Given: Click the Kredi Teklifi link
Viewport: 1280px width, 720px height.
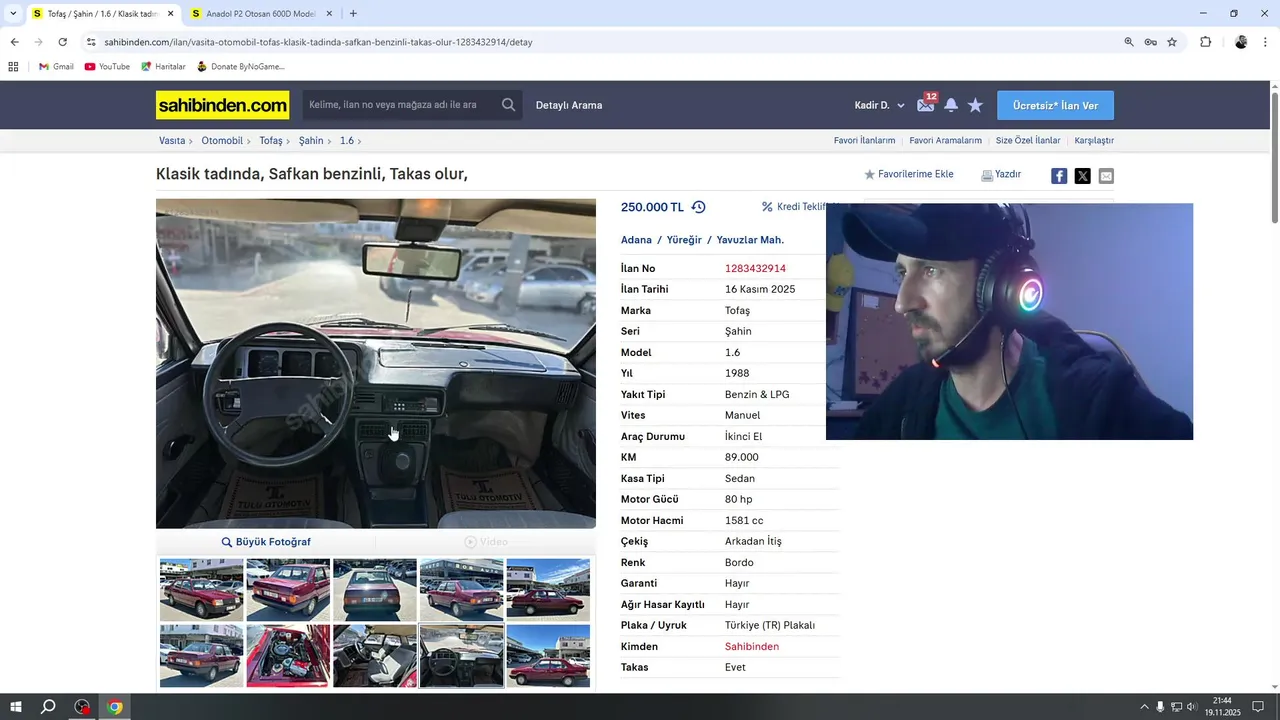Looking at the screenshot, I should [x=794, y=207].
